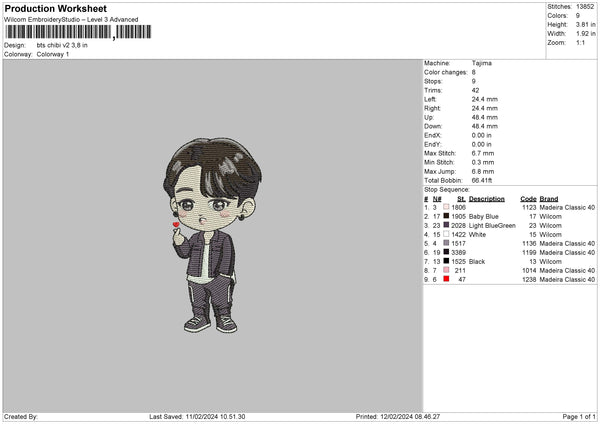Click the 'Up:' measurement value '48.4 mm'
Image resolution: width=600 pixels, height=424 pixels.
tap(484, 117)
